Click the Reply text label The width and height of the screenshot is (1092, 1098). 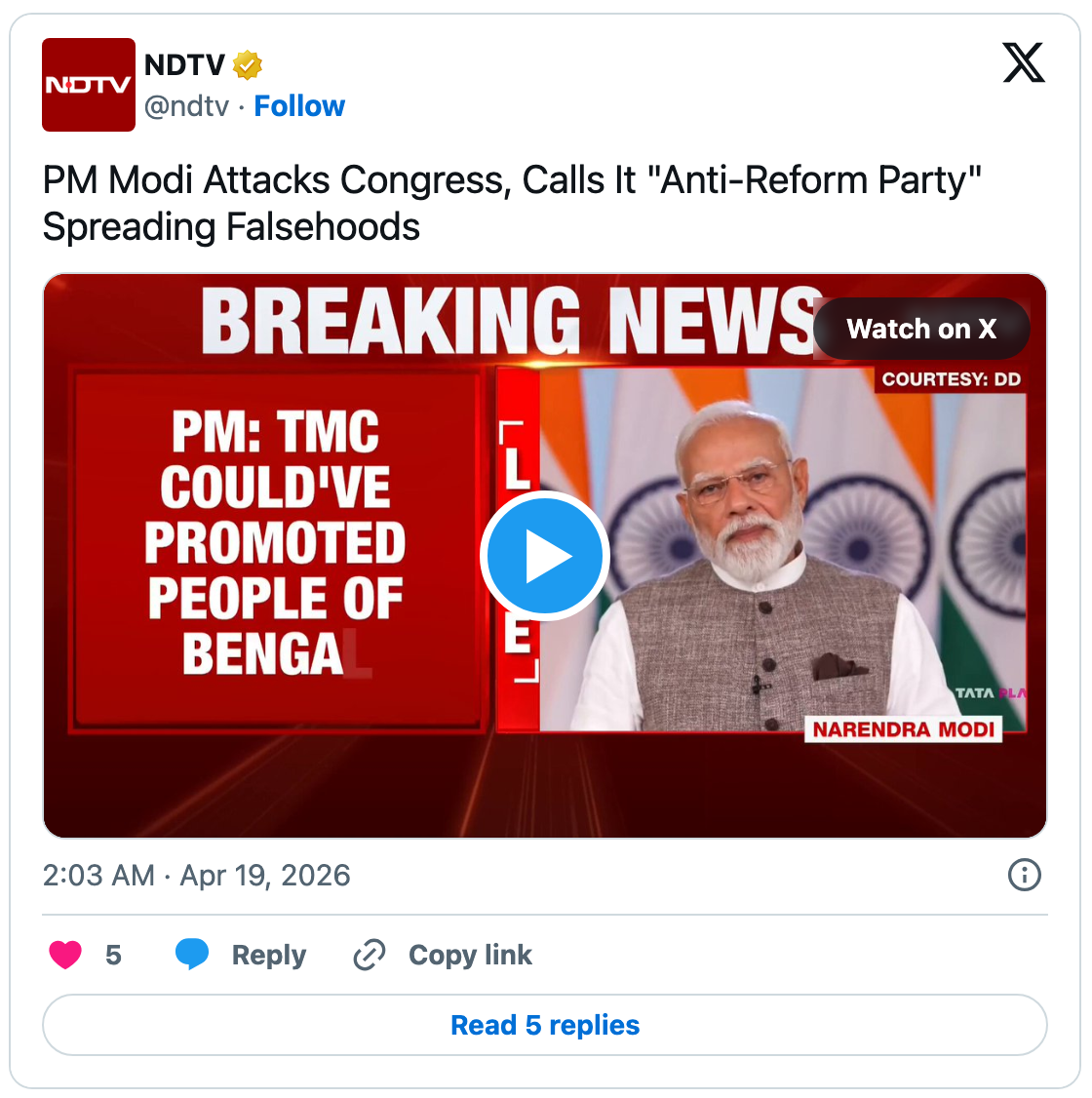(x=269, y=955)
